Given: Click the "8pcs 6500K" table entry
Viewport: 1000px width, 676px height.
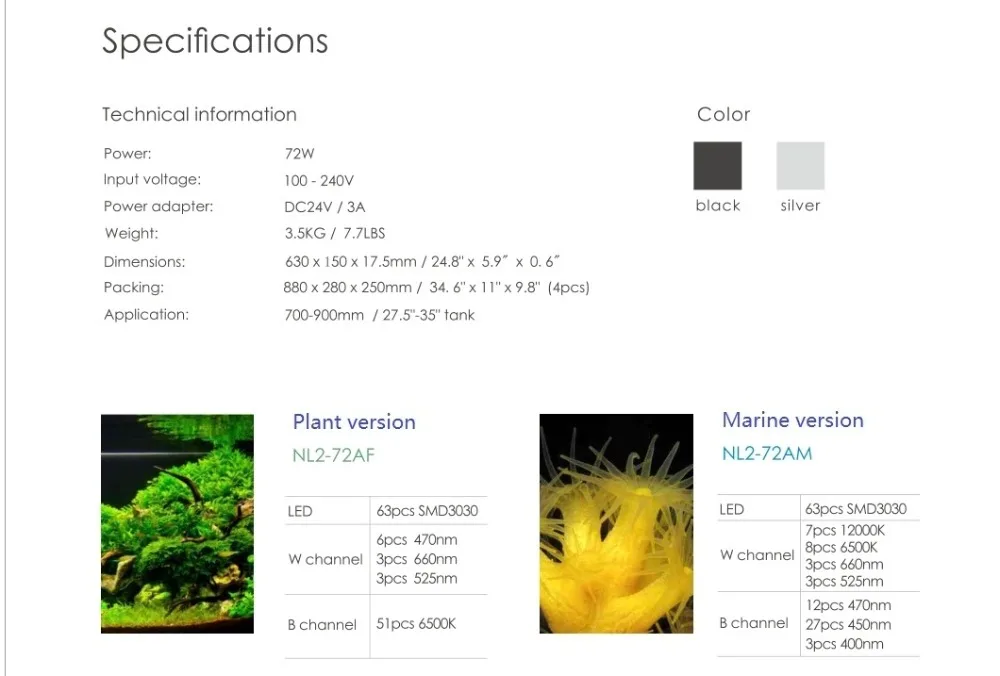Looking at the screenshot, I should [x=841, y=547].
